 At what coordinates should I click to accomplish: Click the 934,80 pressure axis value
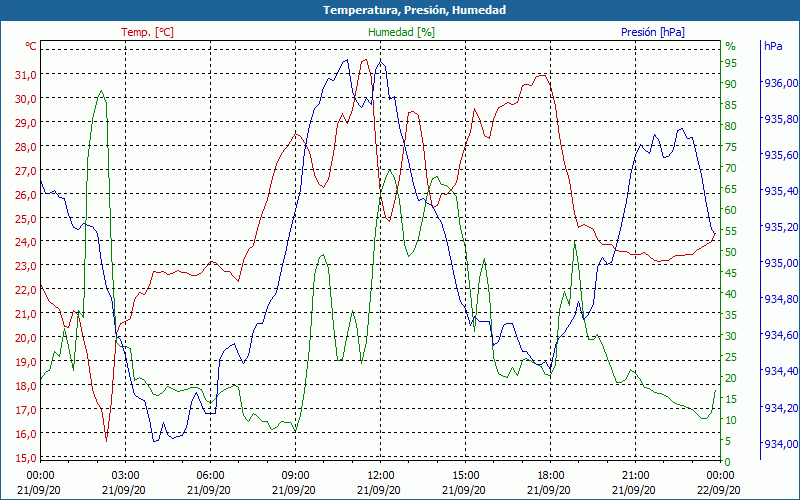780,299
